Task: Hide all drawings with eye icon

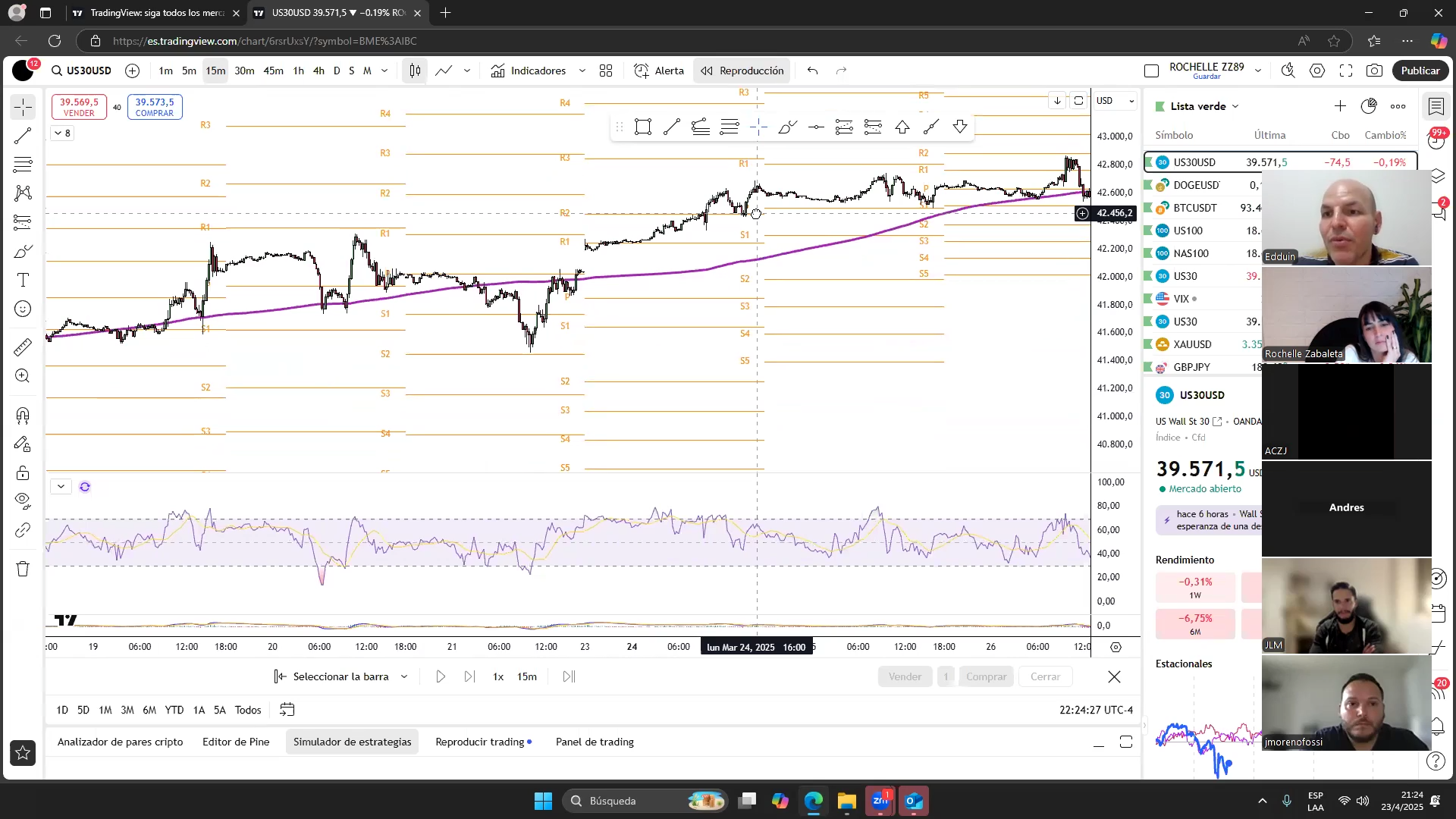Action: (x=23, y=501)
